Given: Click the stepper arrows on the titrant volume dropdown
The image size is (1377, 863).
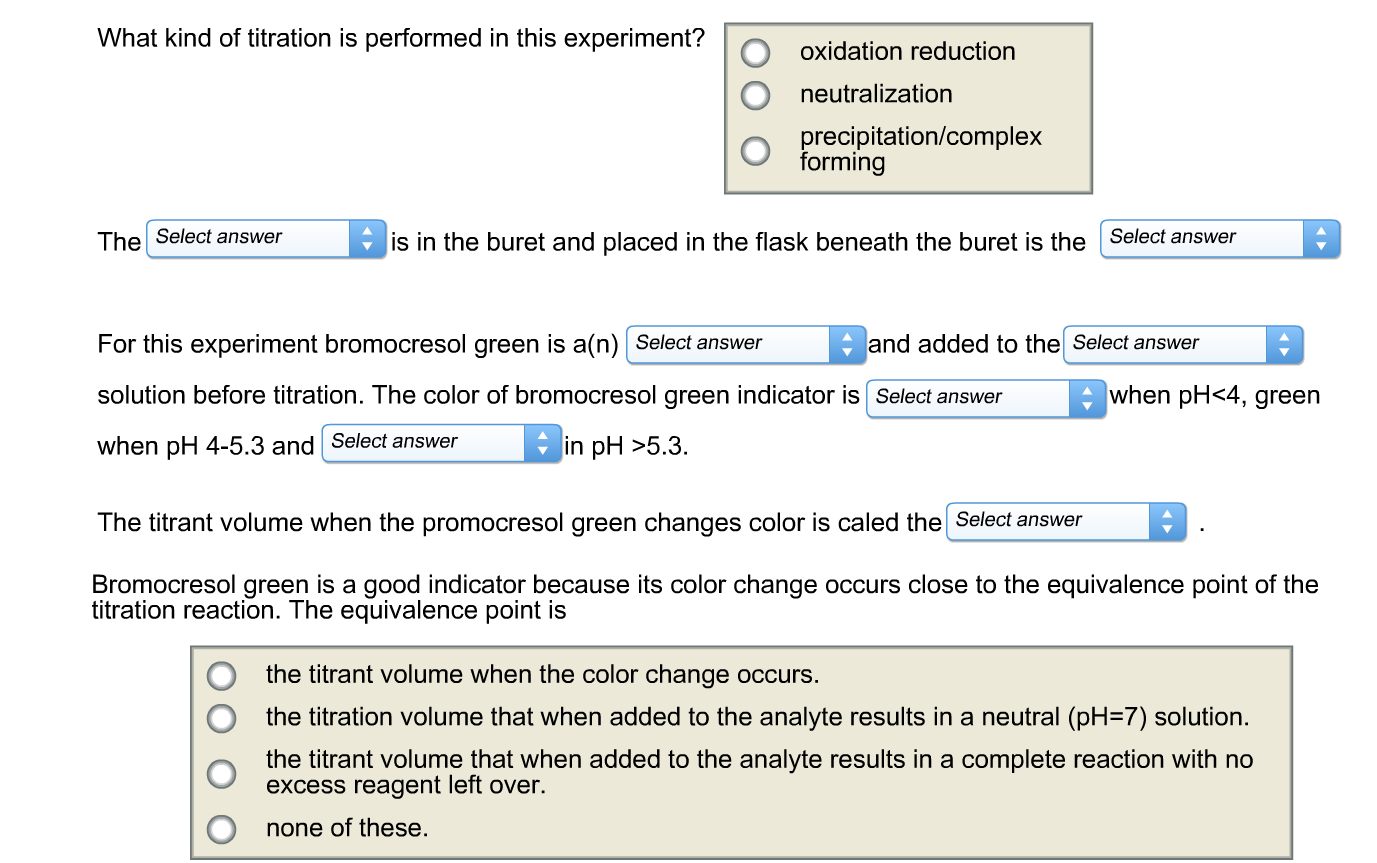Looking at the screenshot, I should (x=1167, y=521).
